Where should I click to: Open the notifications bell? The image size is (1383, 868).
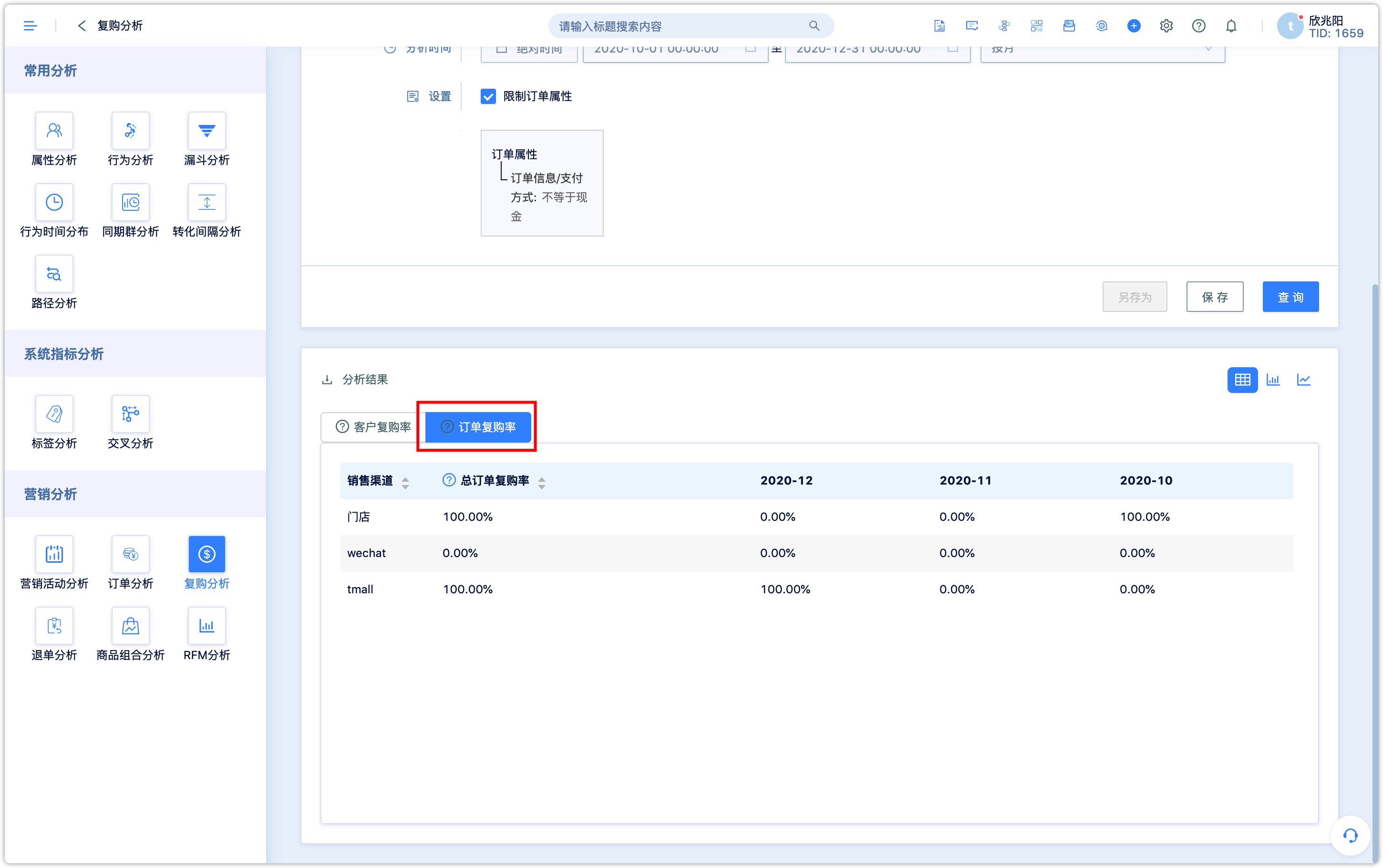coord(1231,26)
